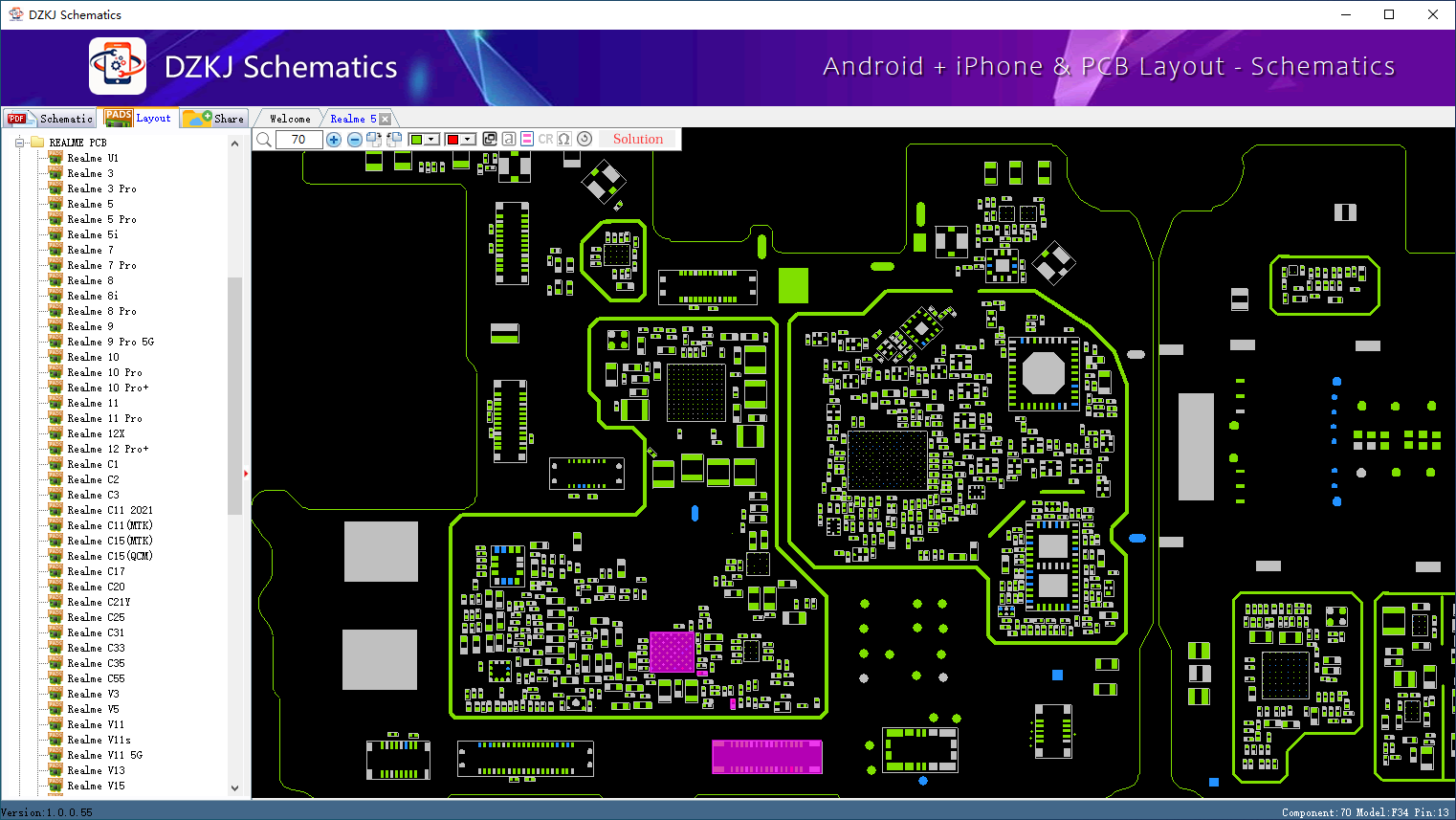Maximize the DZKJ Schematics window
Screen dimensions: 1456x820
point(1389,14)
